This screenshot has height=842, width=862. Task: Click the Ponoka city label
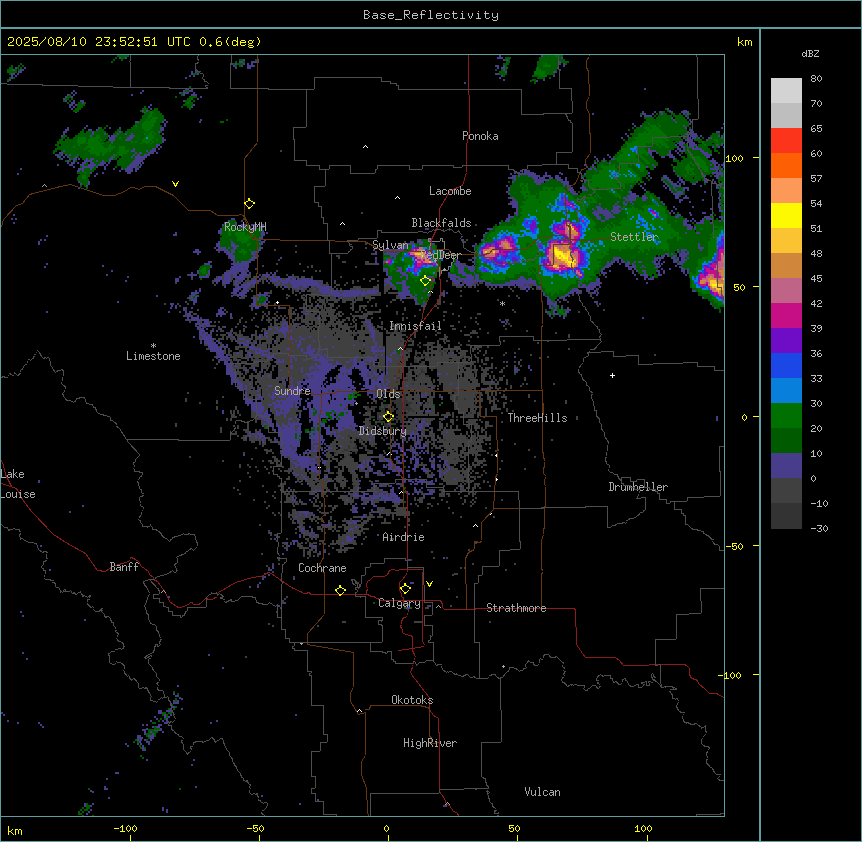480,136
